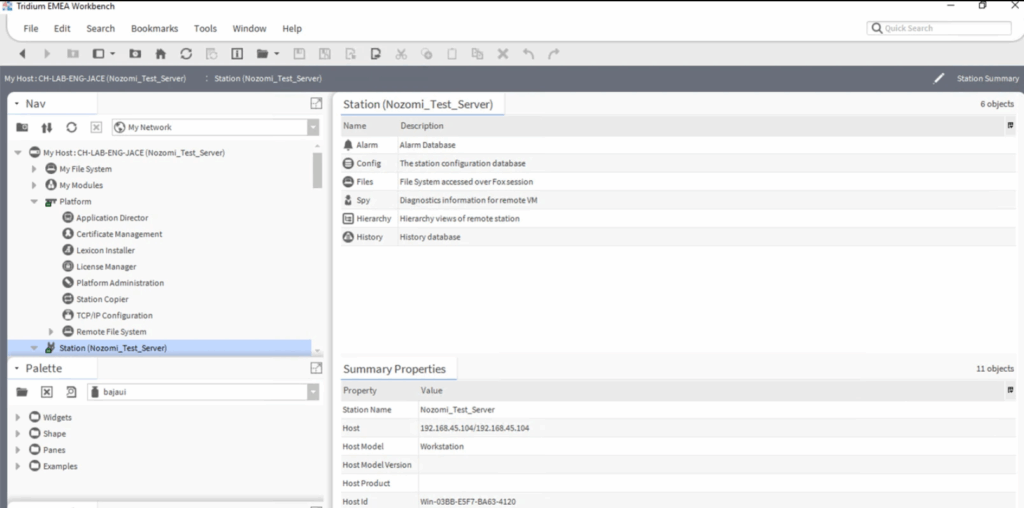1024x508 pixels.
Task: Click the Station Summary view button
Action: click(x=987, y=78)
